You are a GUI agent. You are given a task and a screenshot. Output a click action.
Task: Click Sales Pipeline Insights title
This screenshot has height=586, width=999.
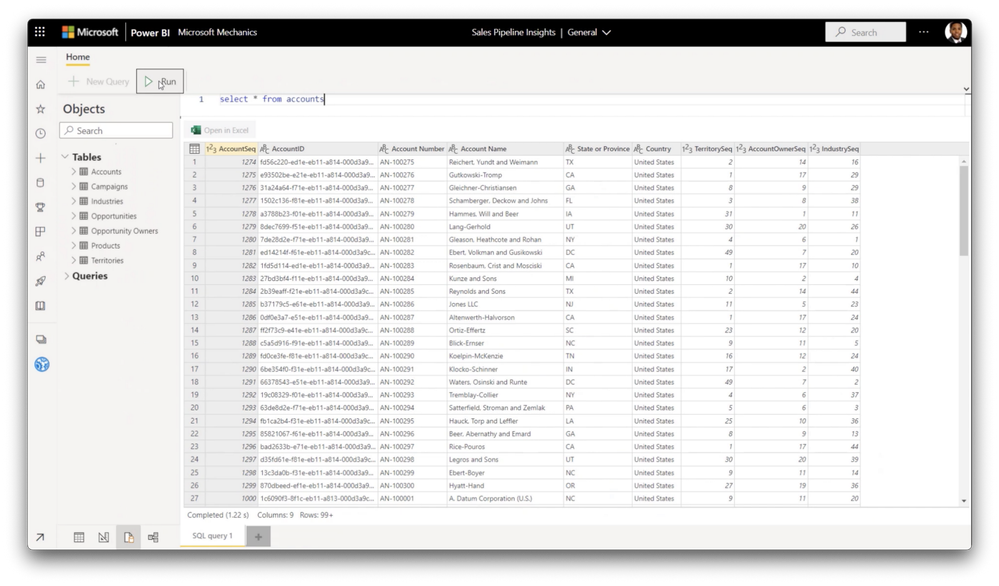click(x=514, y=32)
